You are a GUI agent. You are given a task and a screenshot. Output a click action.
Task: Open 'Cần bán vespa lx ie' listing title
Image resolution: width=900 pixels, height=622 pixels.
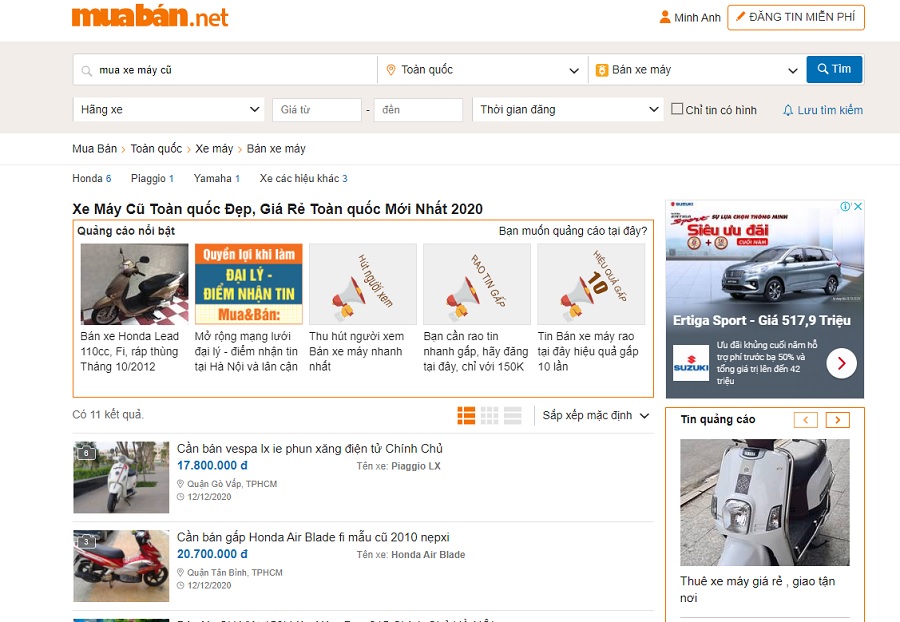coord(309,449)
